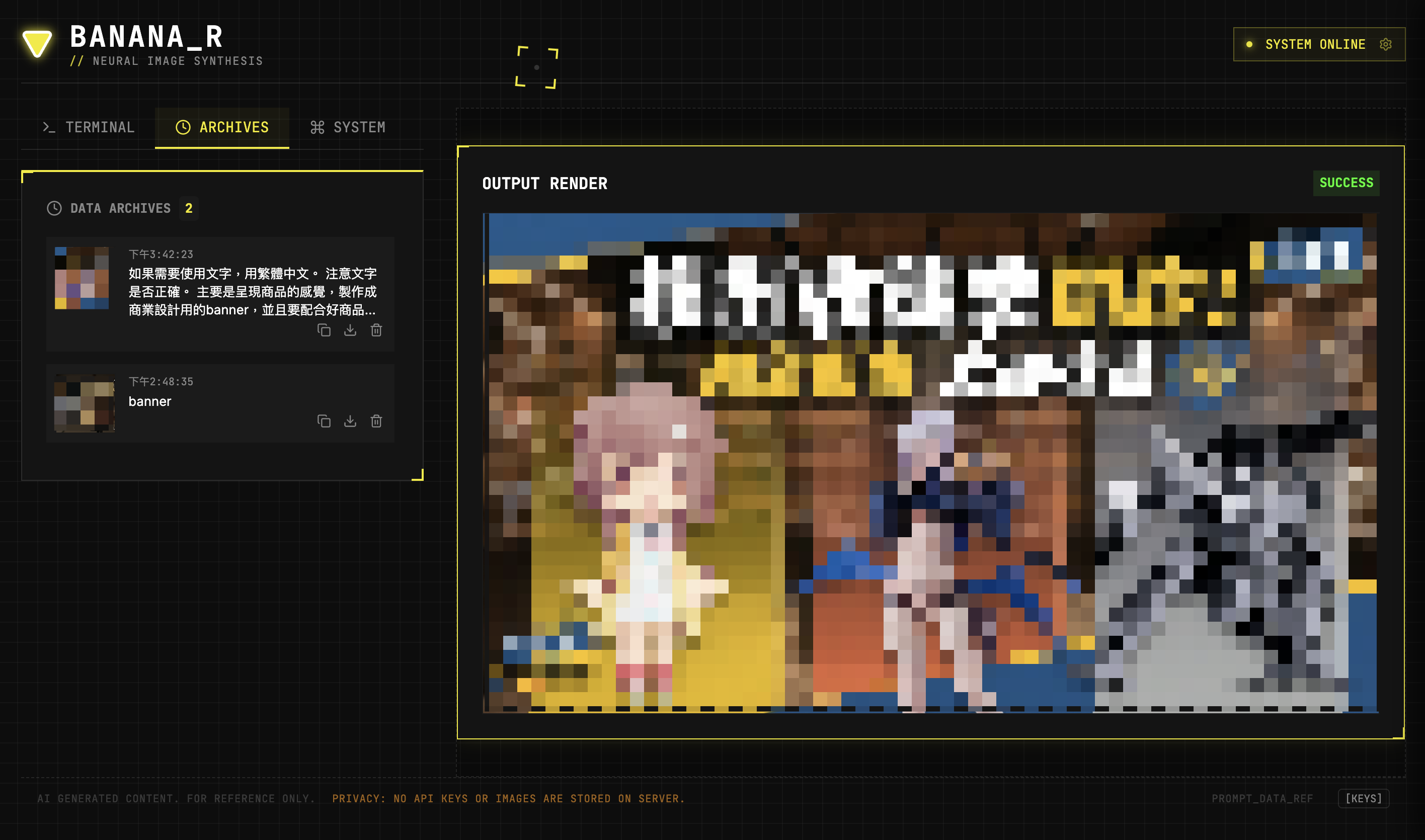Delete the banner archive entry
This screenshot has height=840, width=1425.
[376, 421]
